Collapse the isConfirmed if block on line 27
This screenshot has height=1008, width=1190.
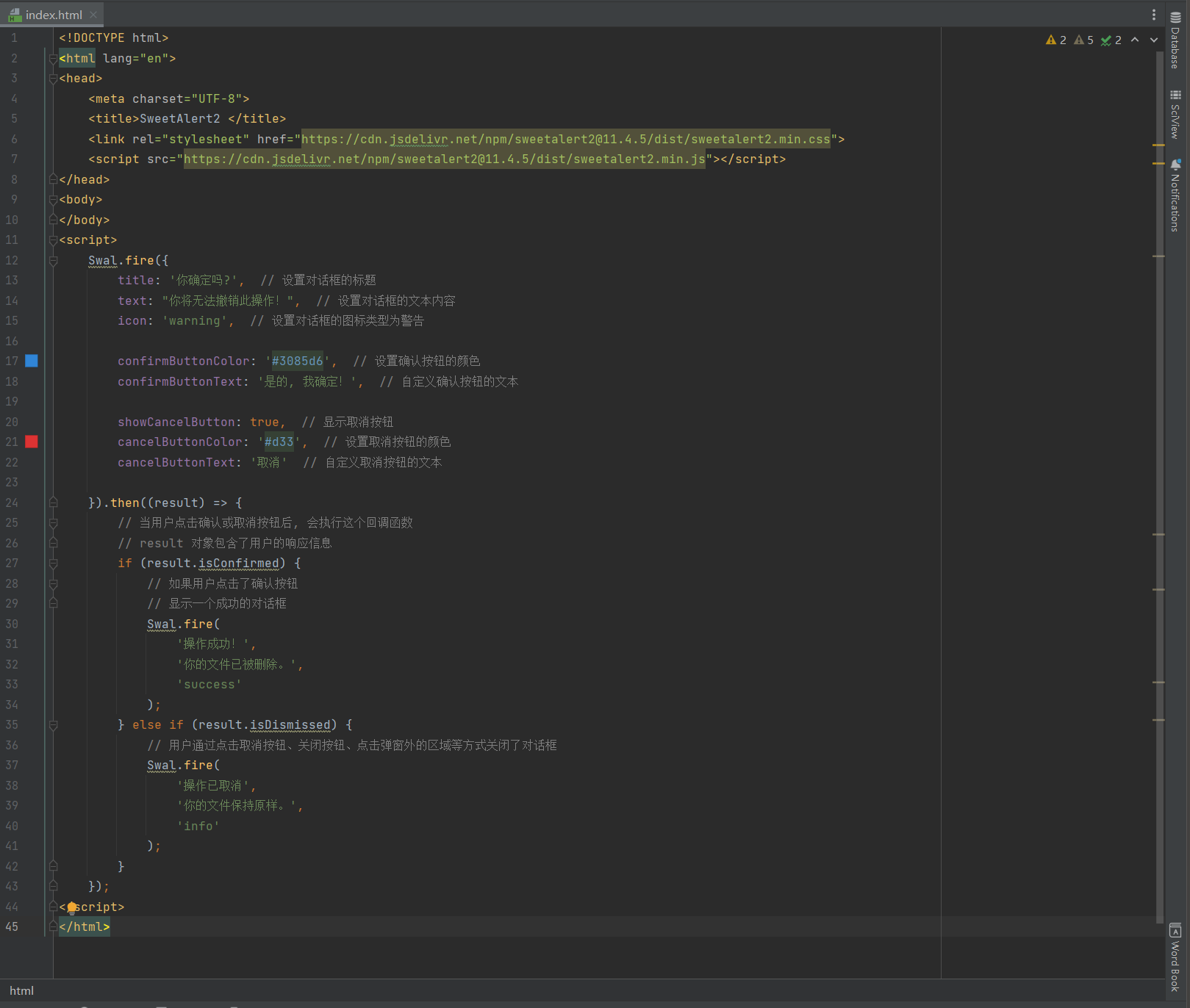click(53, 564)
